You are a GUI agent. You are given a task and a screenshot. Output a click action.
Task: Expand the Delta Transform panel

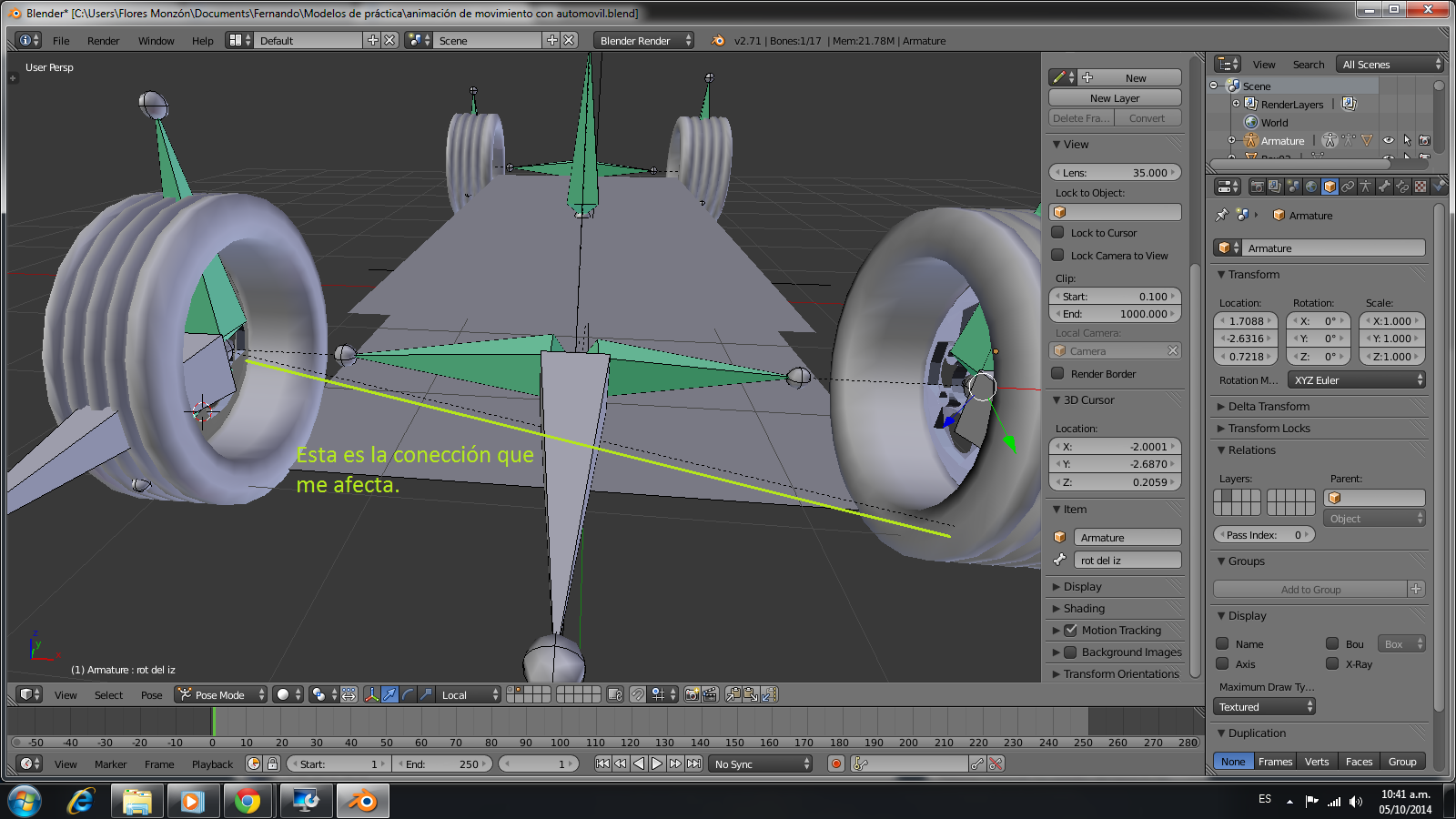[x=1269, y=407]
